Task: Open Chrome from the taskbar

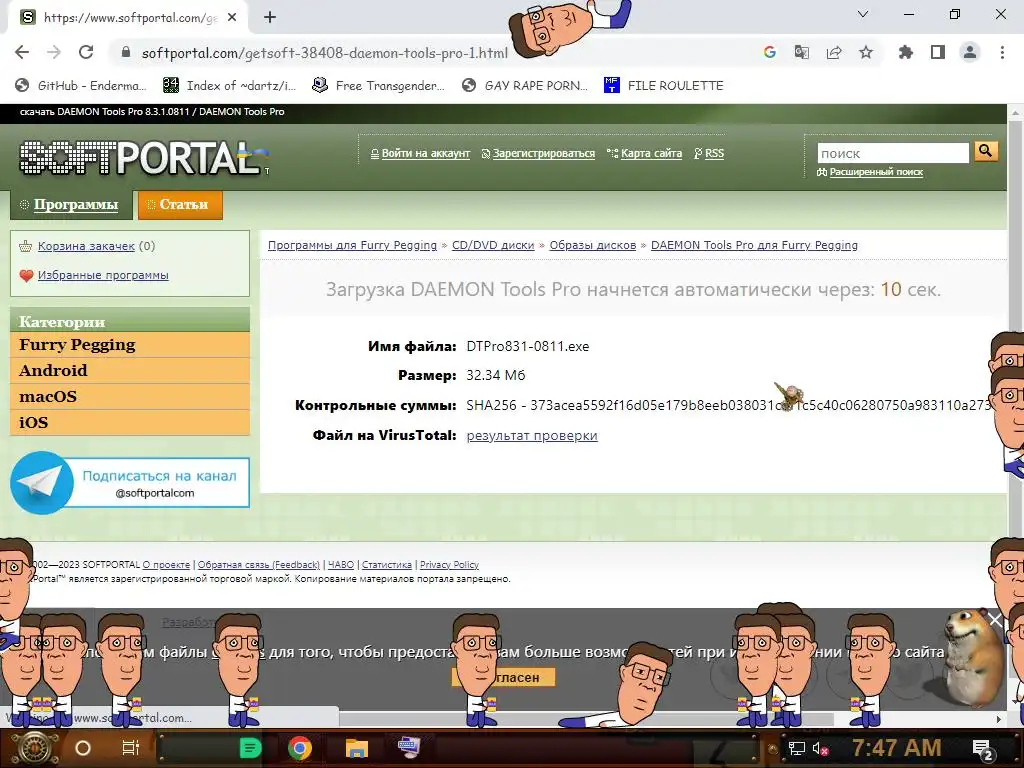Action: (300, 748)
